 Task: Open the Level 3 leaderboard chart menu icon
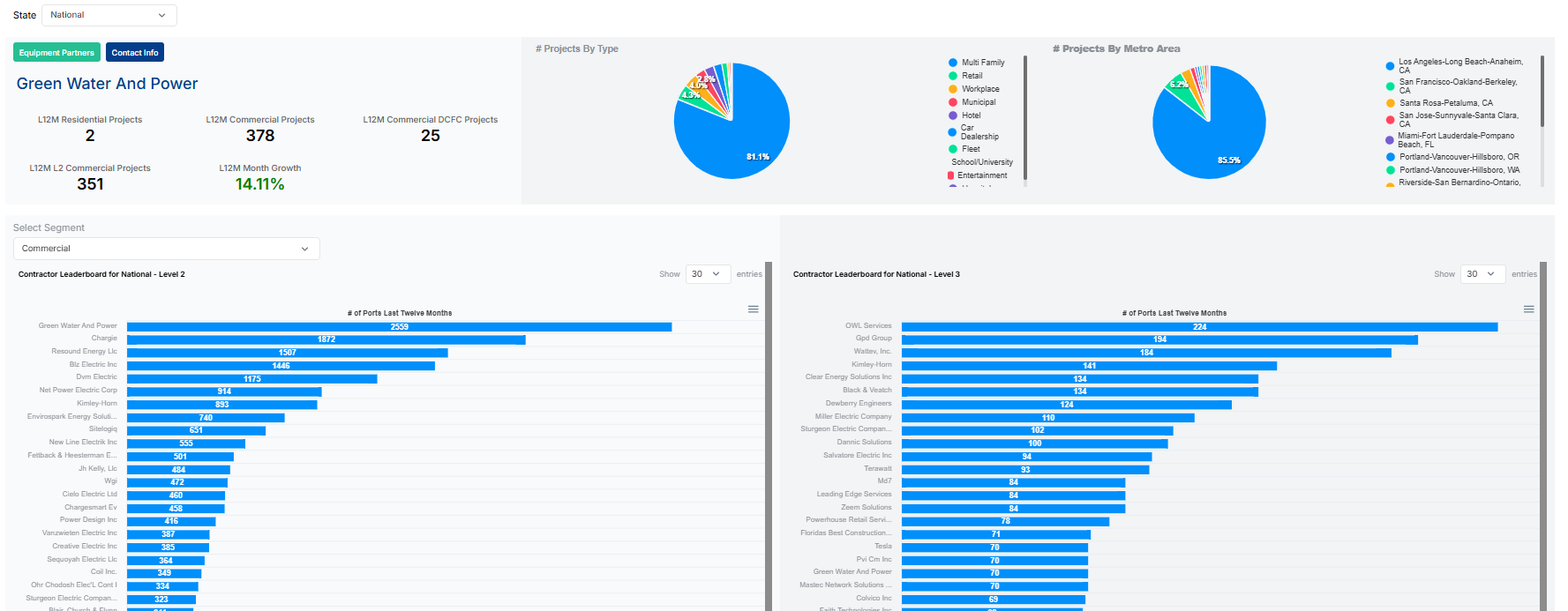[1528, 309]
